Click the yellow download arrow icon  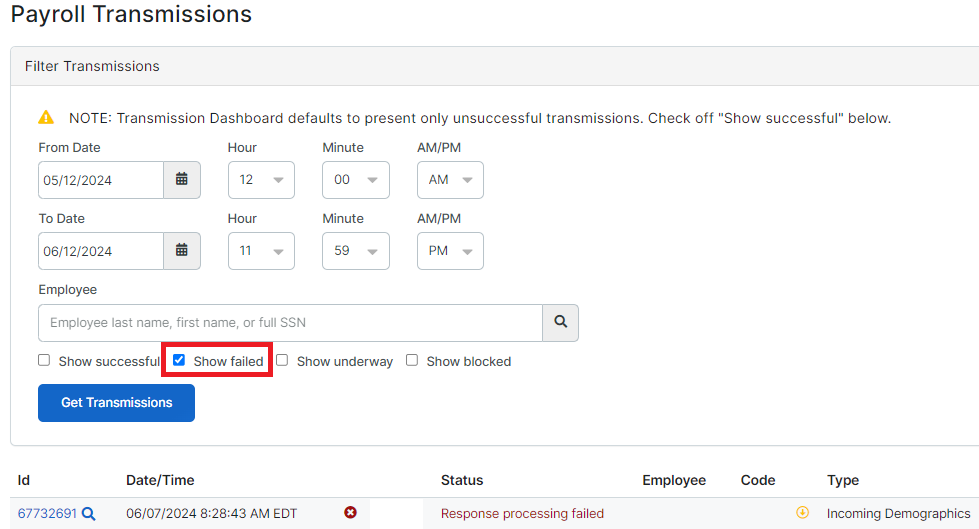pyautogui.click(x=802, y=513)
